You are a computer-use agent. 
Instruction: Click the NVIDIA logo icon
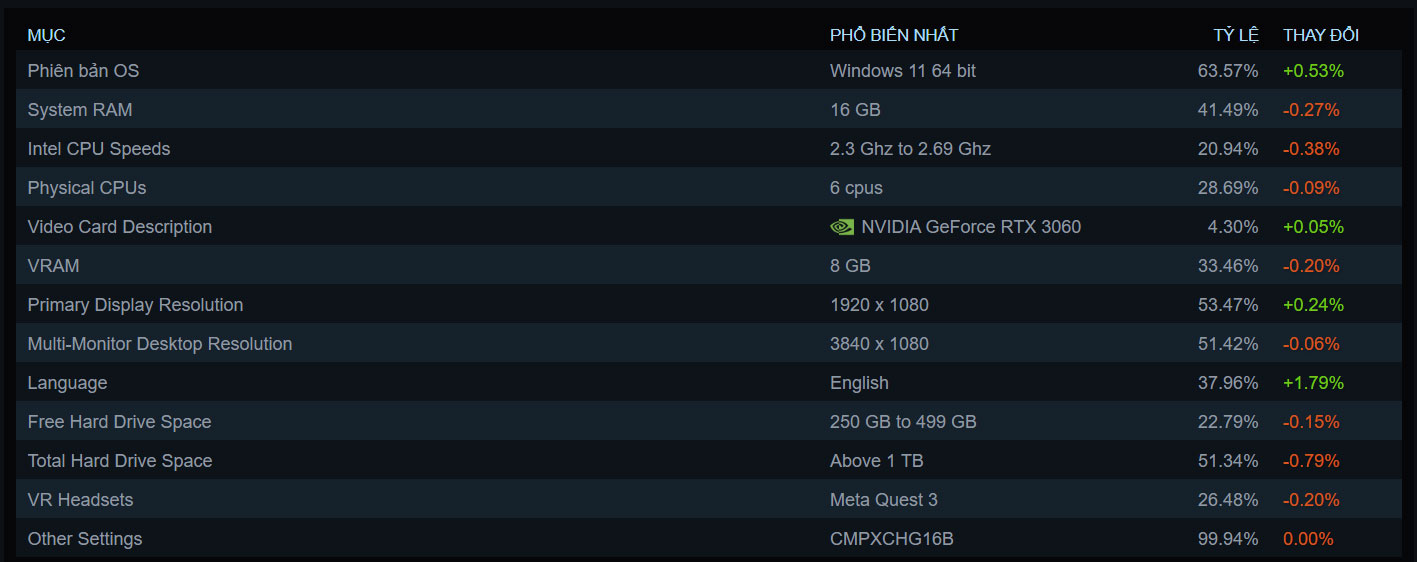tap(841, 227)
